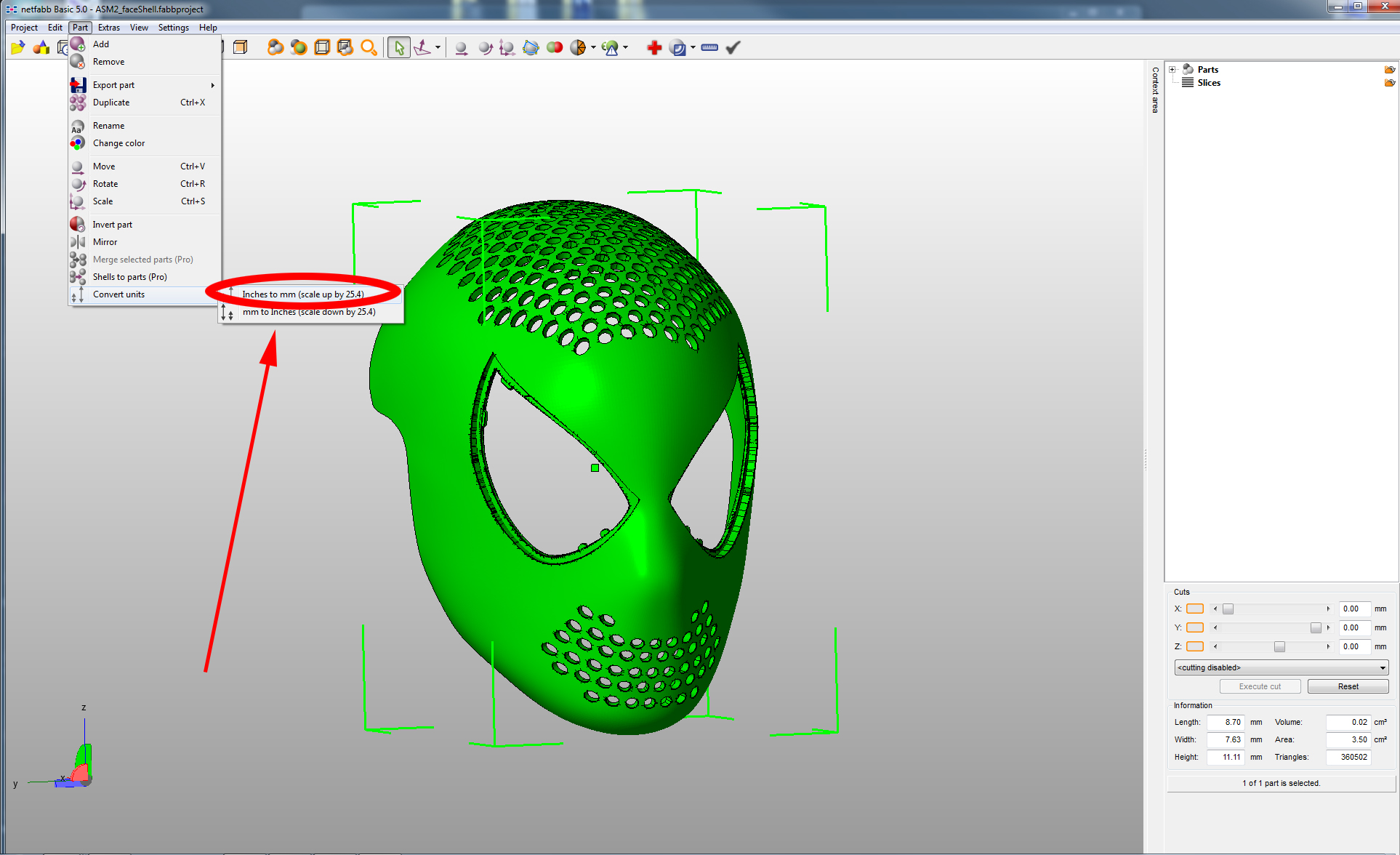
Task: Open the Project menu
Action: (x=24, y=28)
